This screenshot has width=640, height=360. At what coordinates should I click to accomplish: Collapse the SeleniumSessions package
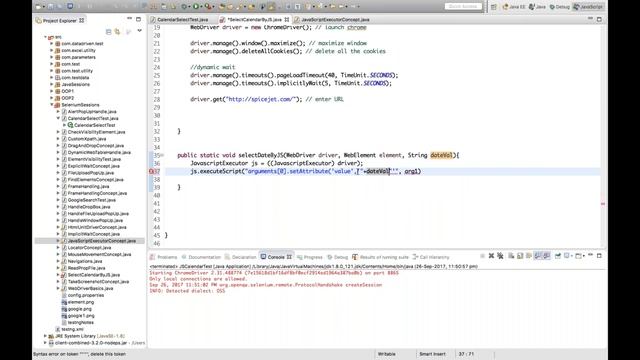(x=52, y=105)
